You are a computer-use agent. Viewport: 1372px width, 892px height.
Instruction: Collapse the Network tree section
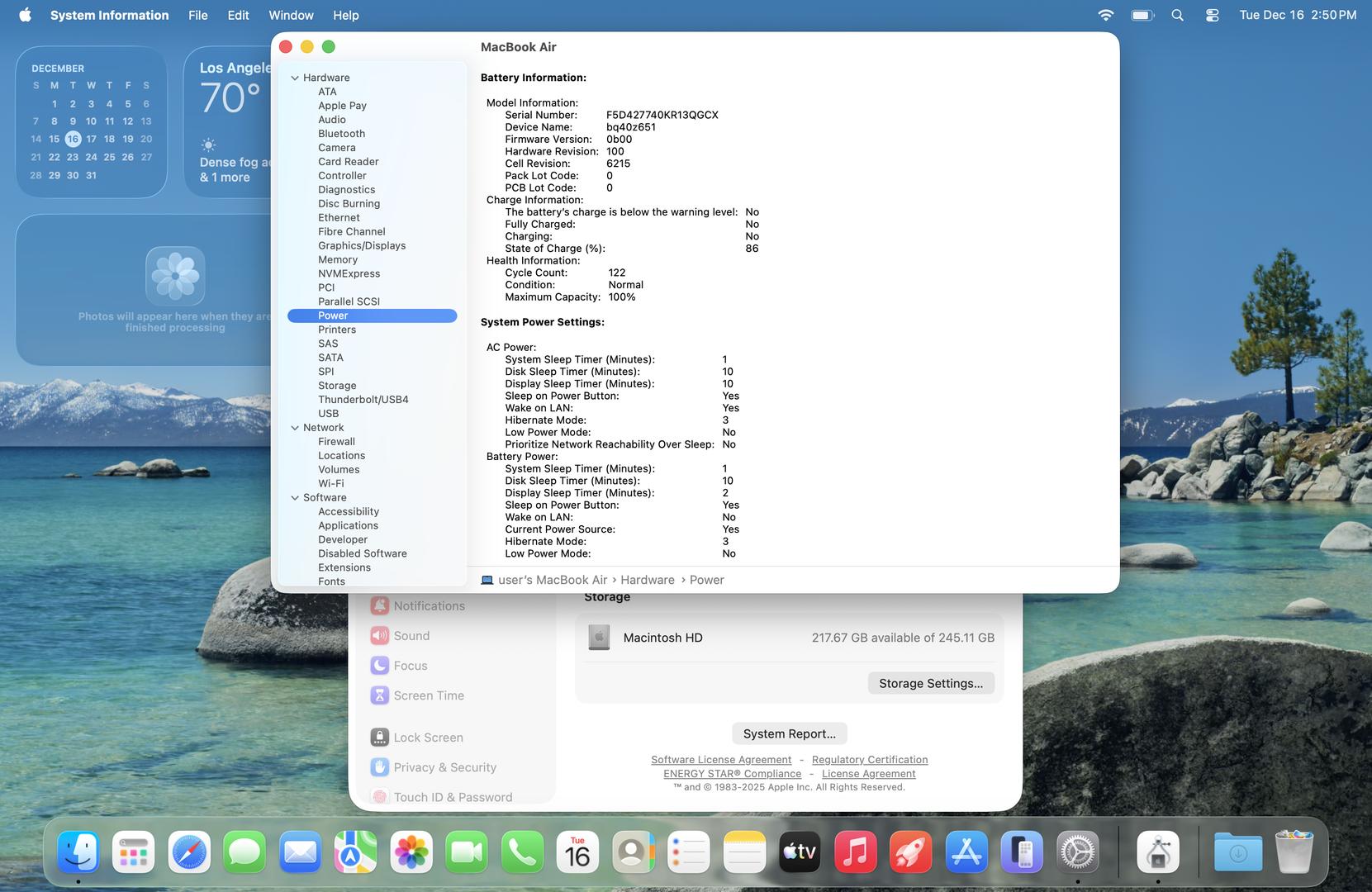(x=295, y=428)
